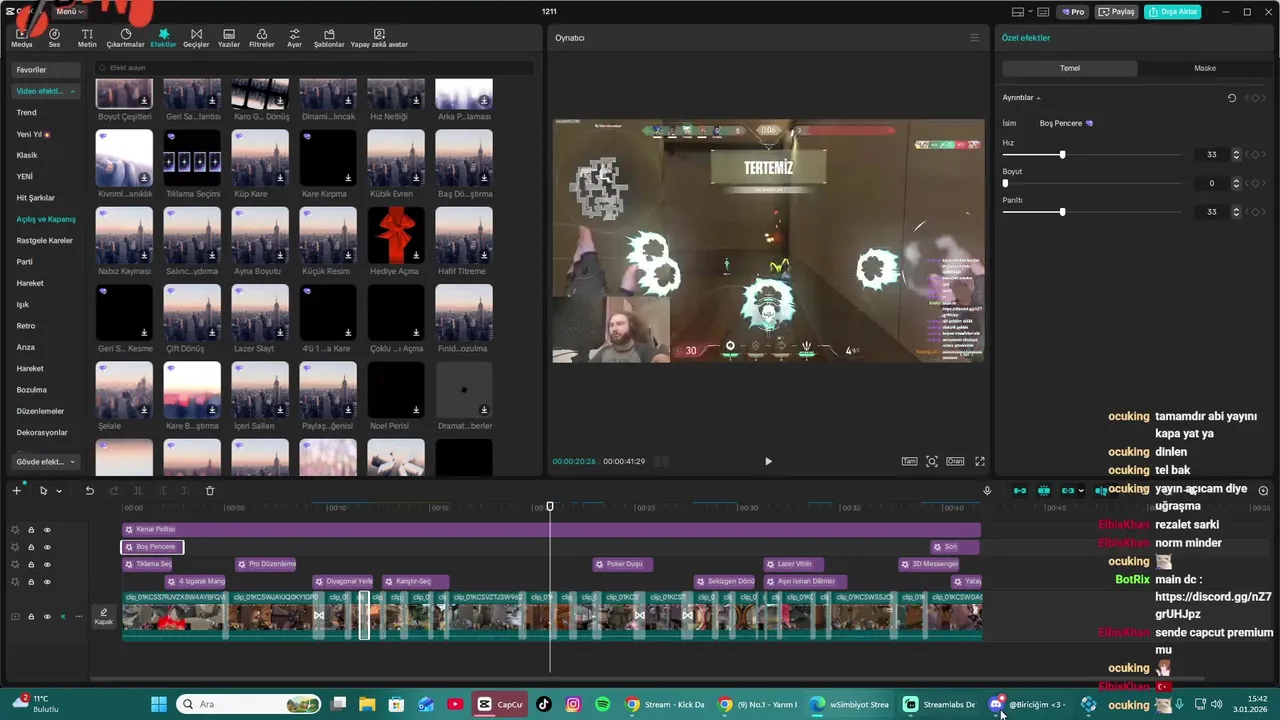This screenshot has height=720, width=1280.
Task: Open the Menü dropdown
Action: click(70, 12)
